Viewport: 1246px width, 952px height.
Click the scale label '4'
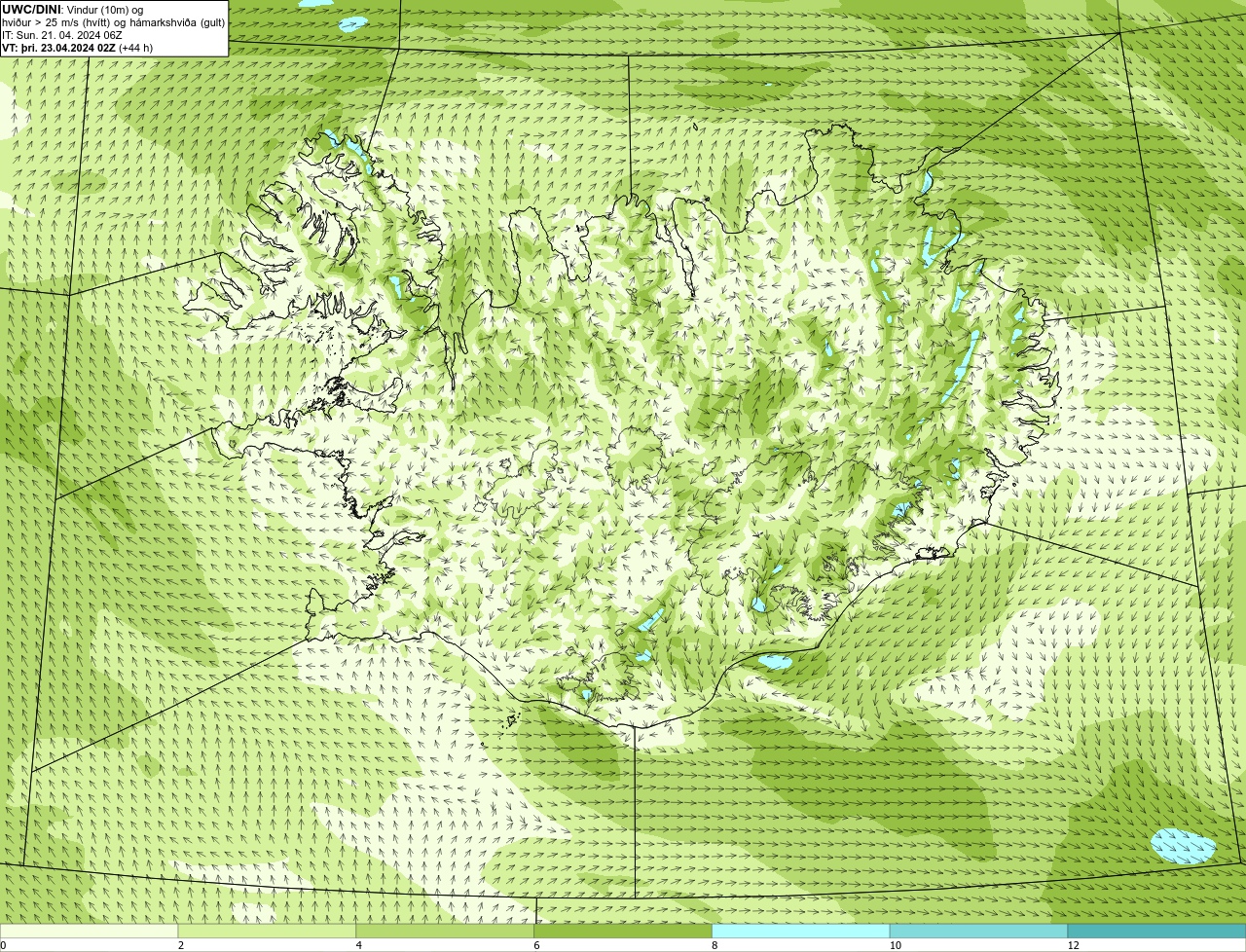click(359, 945)
